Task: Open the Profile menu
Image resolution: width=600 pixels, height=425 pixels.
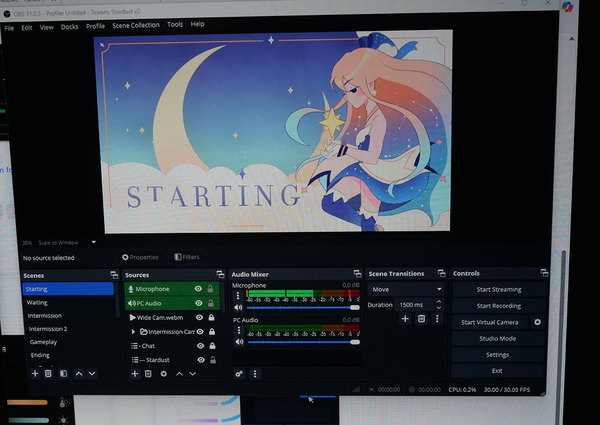Action: coord(95,26)
